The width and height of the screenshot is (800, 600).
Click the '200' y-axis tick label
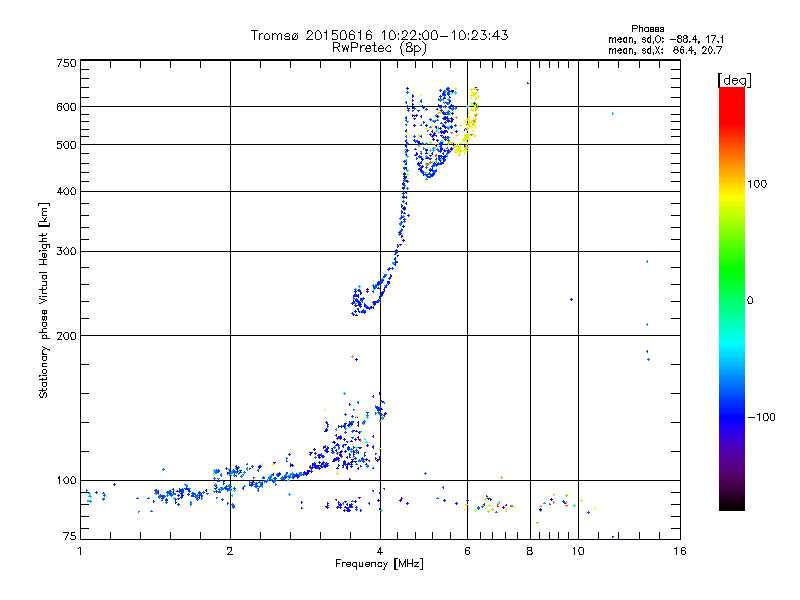(66, 336)
